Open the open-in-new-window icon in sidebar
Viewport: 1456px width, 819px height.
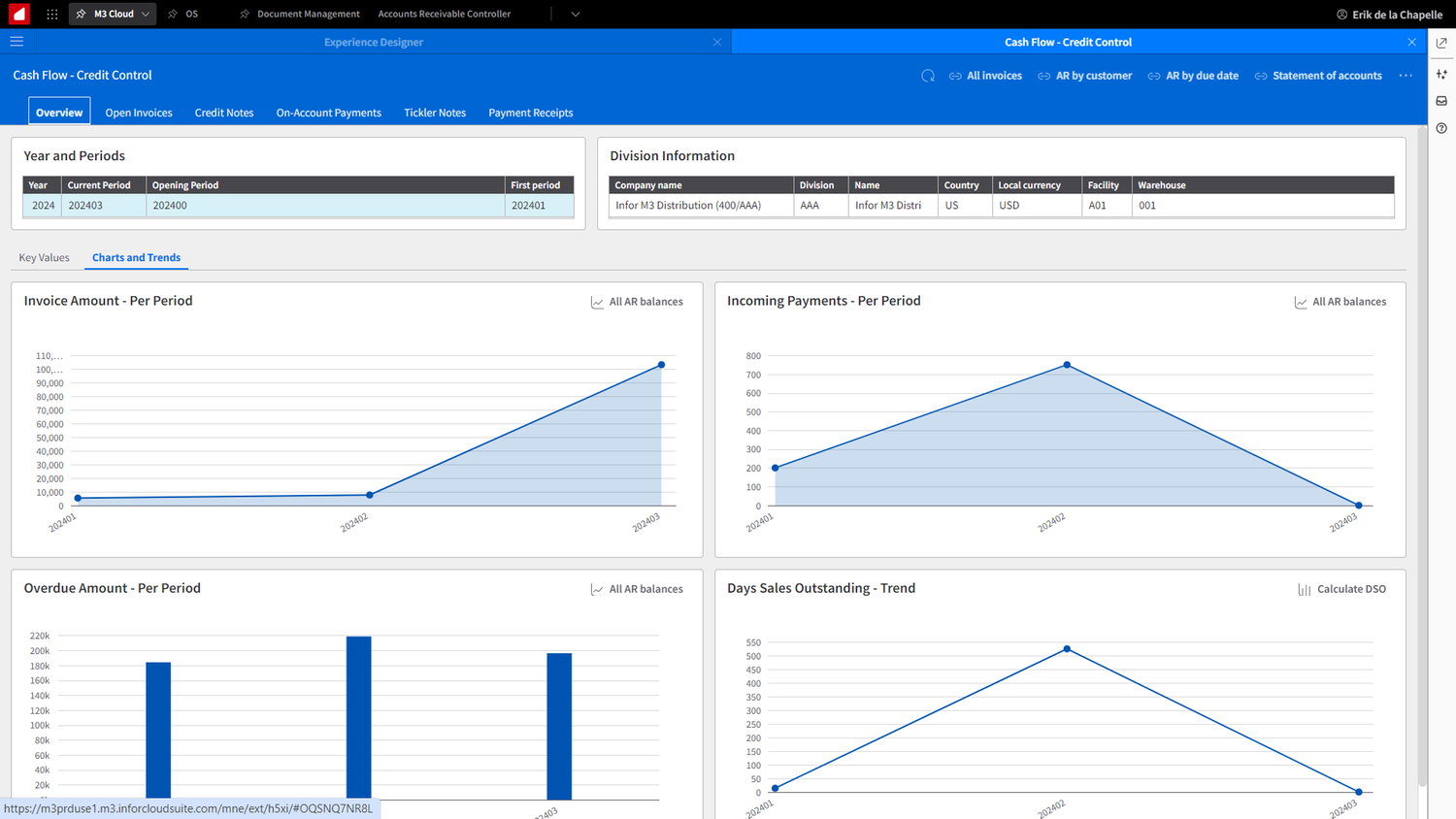1441,43
